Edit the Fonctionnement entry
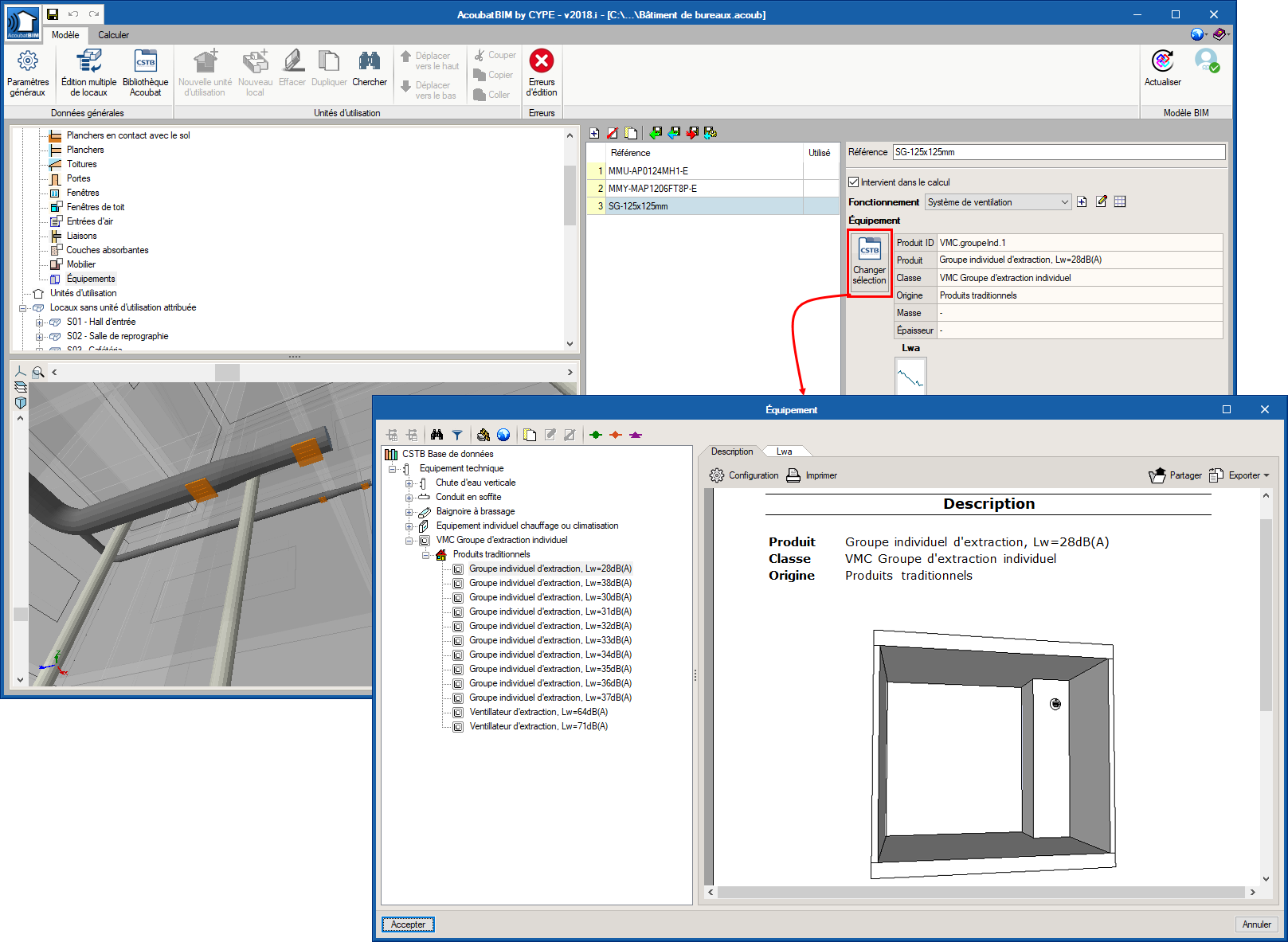The image size is (1288, 942). [1102, 202]
